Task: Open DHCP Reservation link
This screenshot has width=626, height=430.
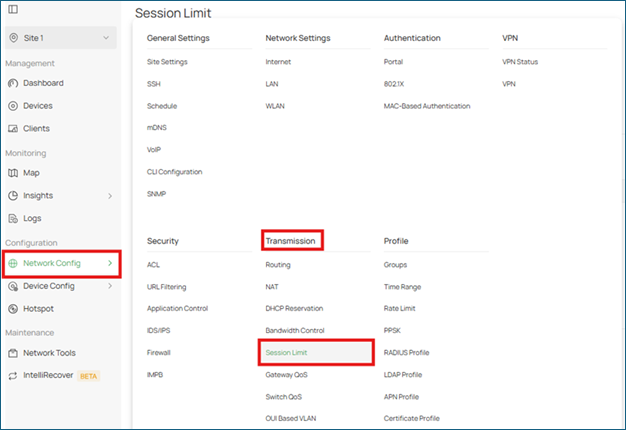Action: [x=294, y=309]
